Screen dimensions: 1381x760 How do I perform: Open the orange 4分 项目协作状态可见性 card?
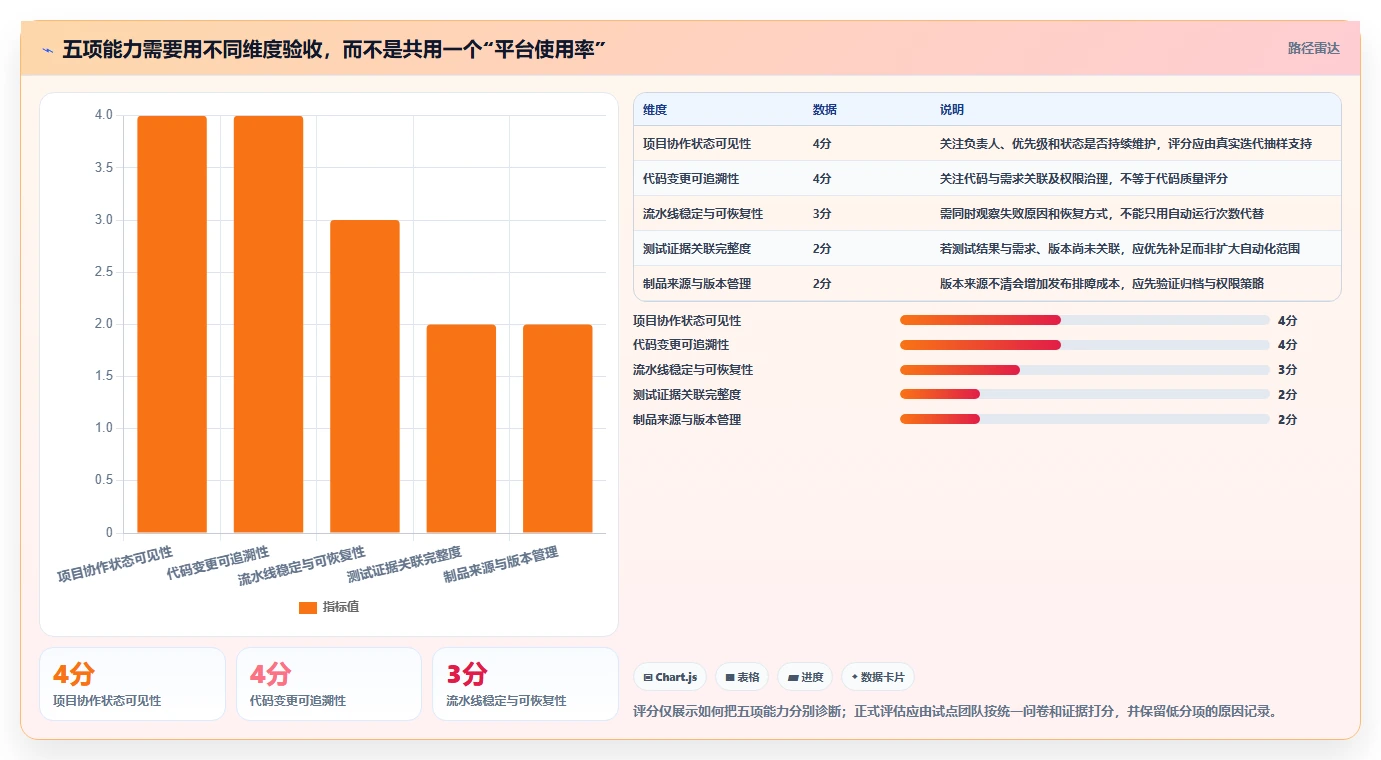tap(132, 684)
